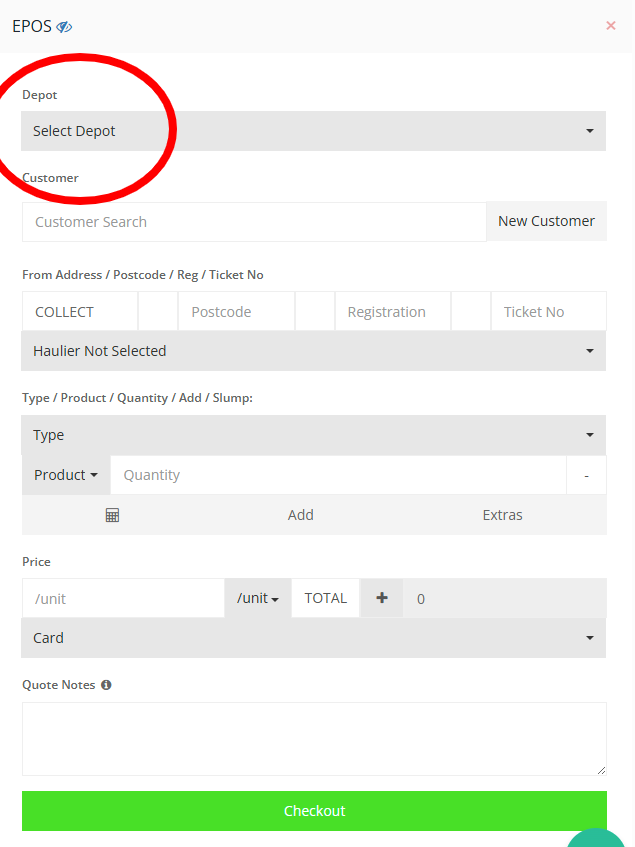Open the Card payment method dropdown

(x=313, y=638)
